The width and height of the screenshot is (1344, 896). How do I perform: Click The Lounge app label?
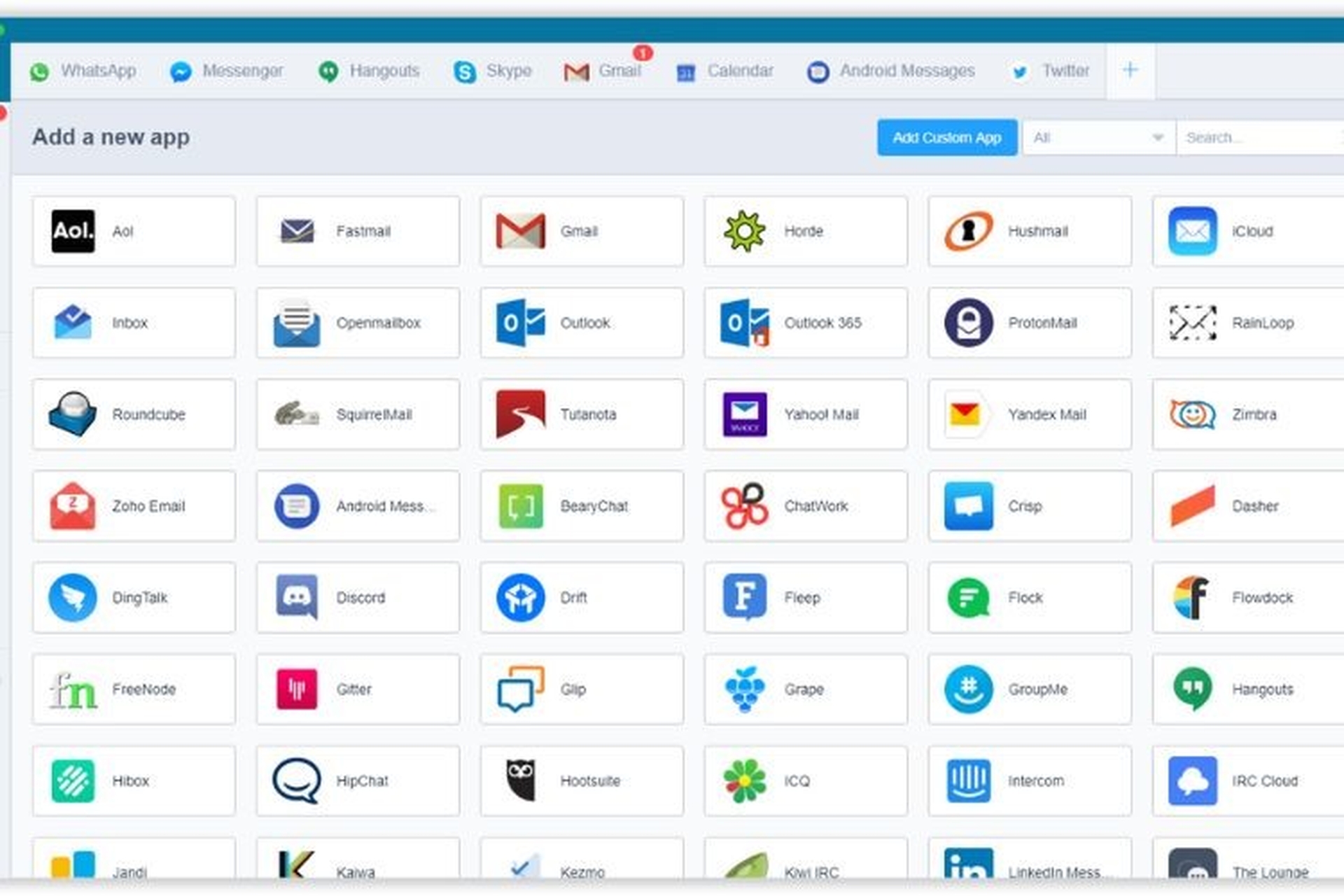point(1270,872)
